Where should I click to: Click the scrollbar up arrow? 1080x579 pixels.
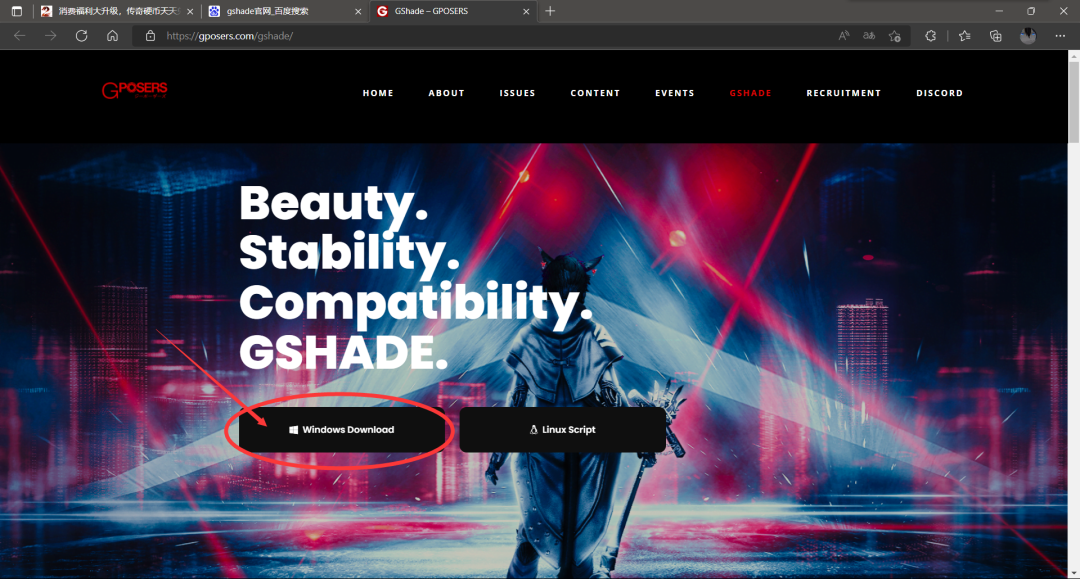tap(1074, 56)
